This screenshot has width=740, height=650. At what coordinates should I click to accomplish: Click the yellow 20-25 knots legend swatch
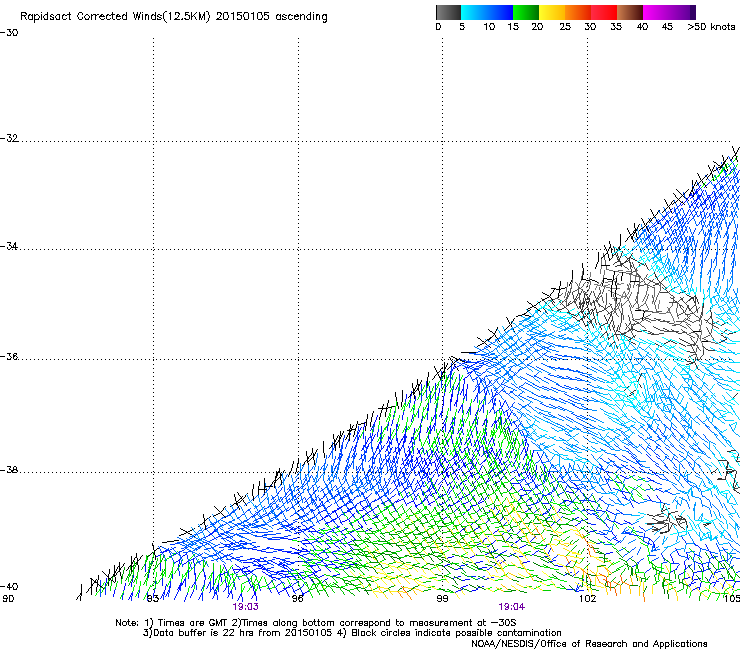552,12
